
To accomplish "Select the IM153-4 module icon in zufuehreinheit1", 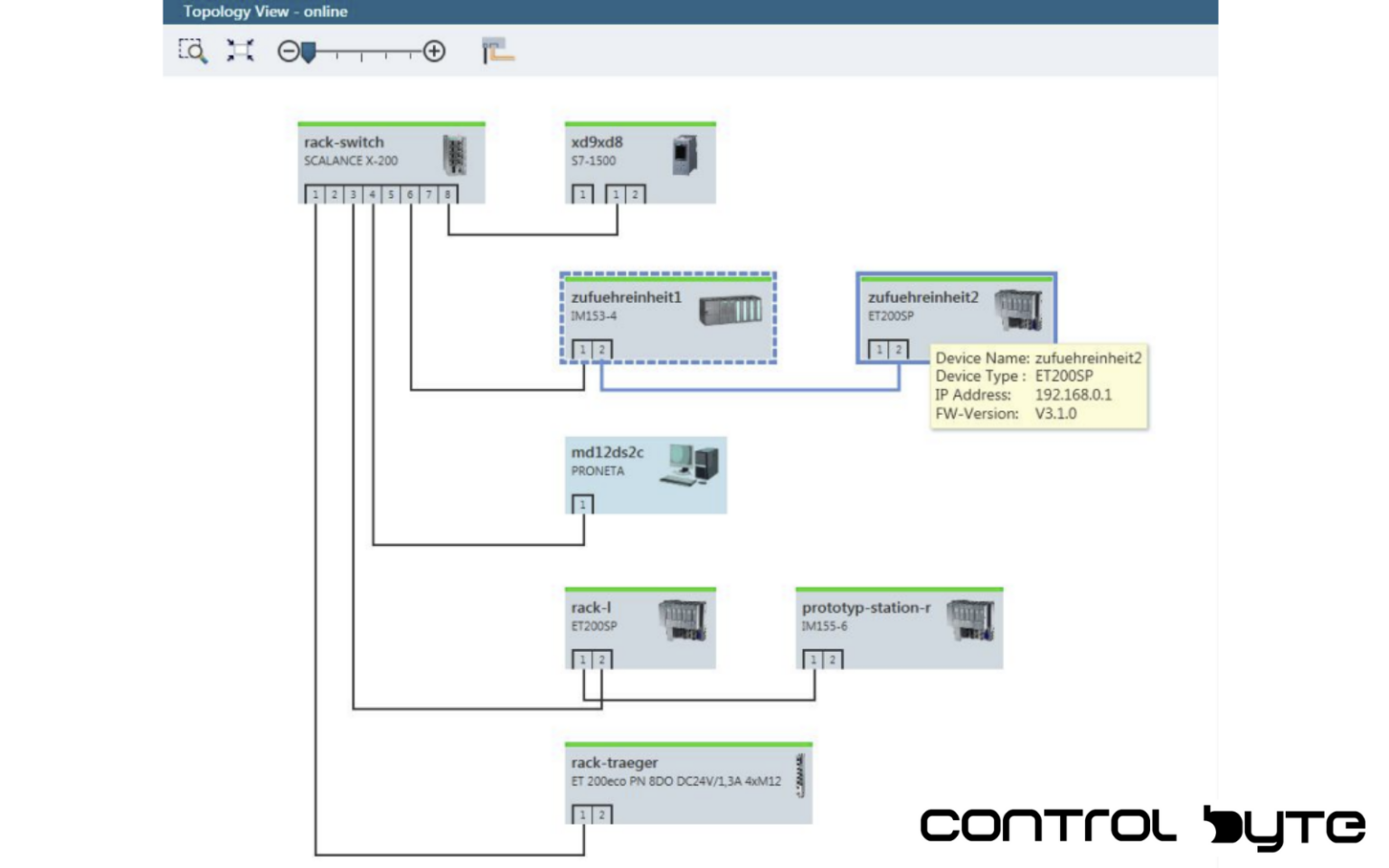I will 731,311.
